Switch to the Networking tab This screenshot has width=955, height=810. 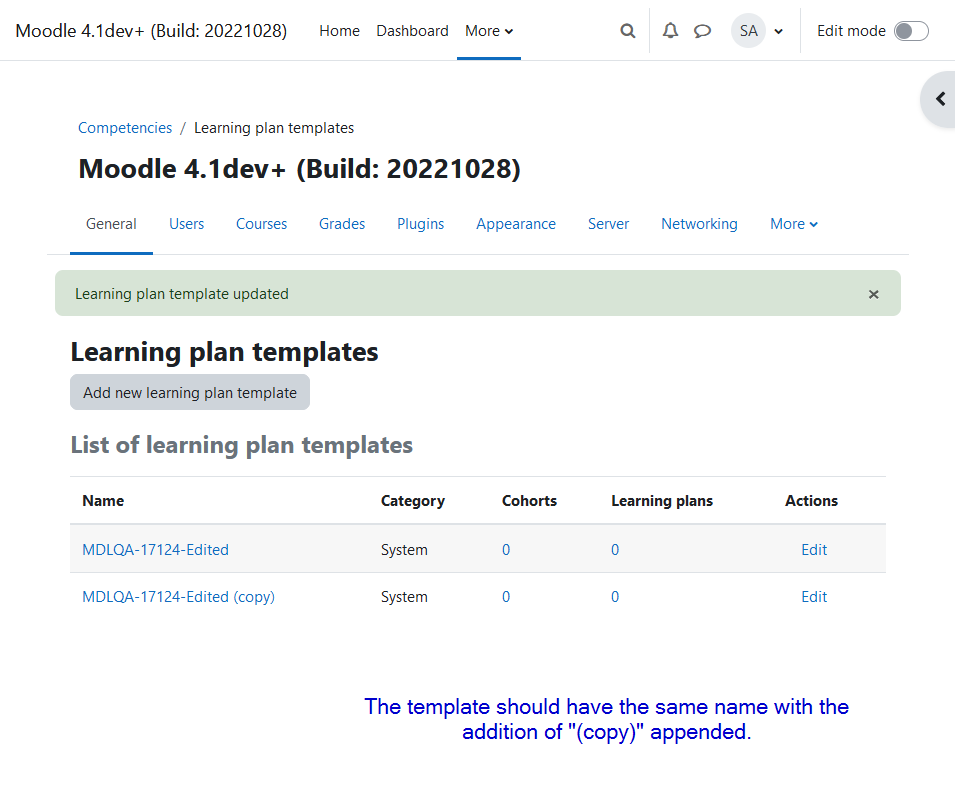[x=699, y=224]
